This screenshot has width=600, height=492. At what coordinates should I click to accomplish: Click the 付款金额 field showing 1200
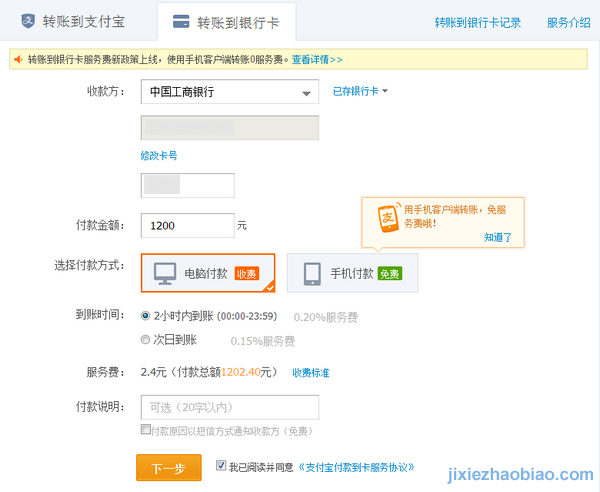coord(188,225)
